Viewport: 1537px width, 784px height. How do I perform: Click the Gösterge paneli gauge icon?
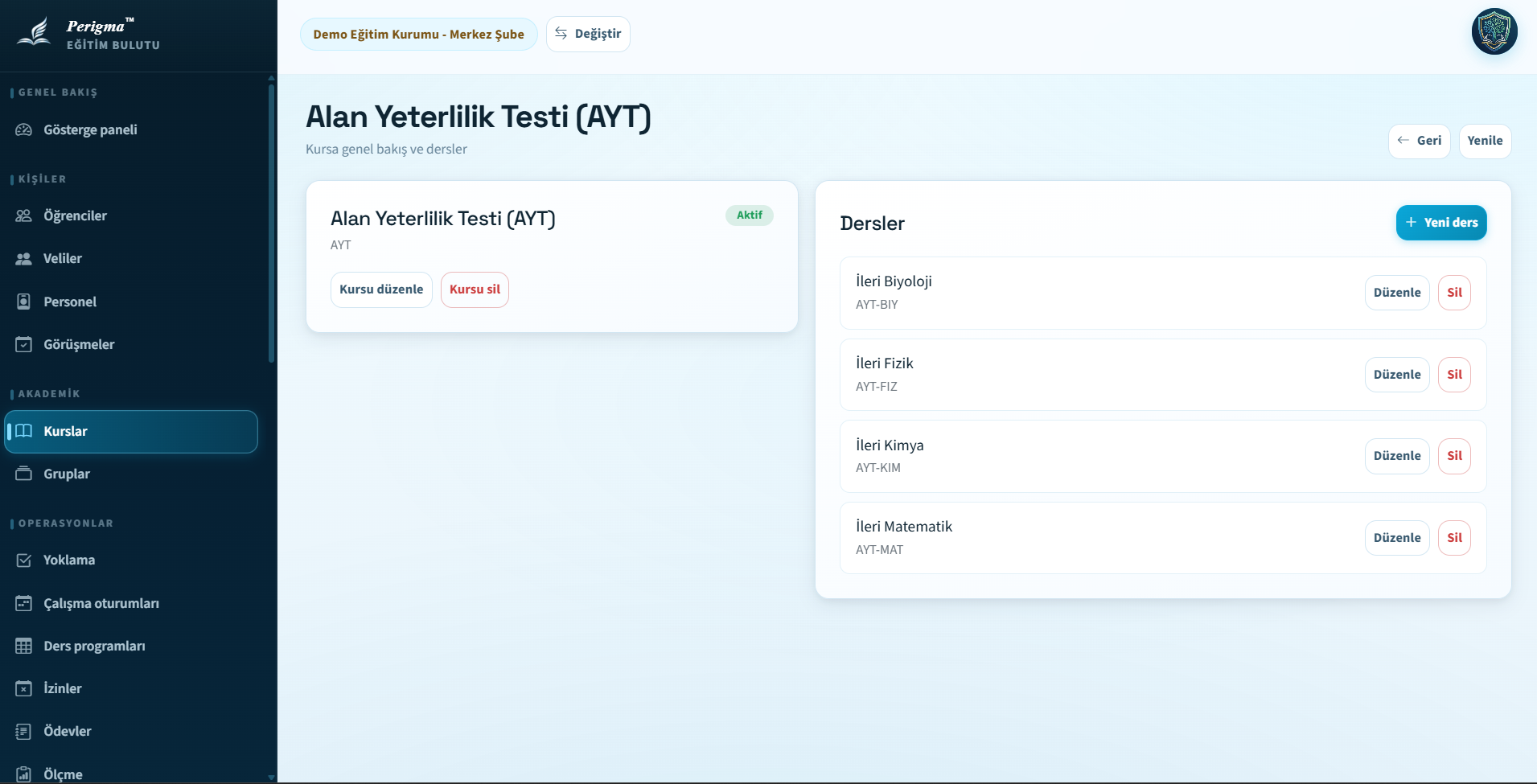[x=24, y=130]
